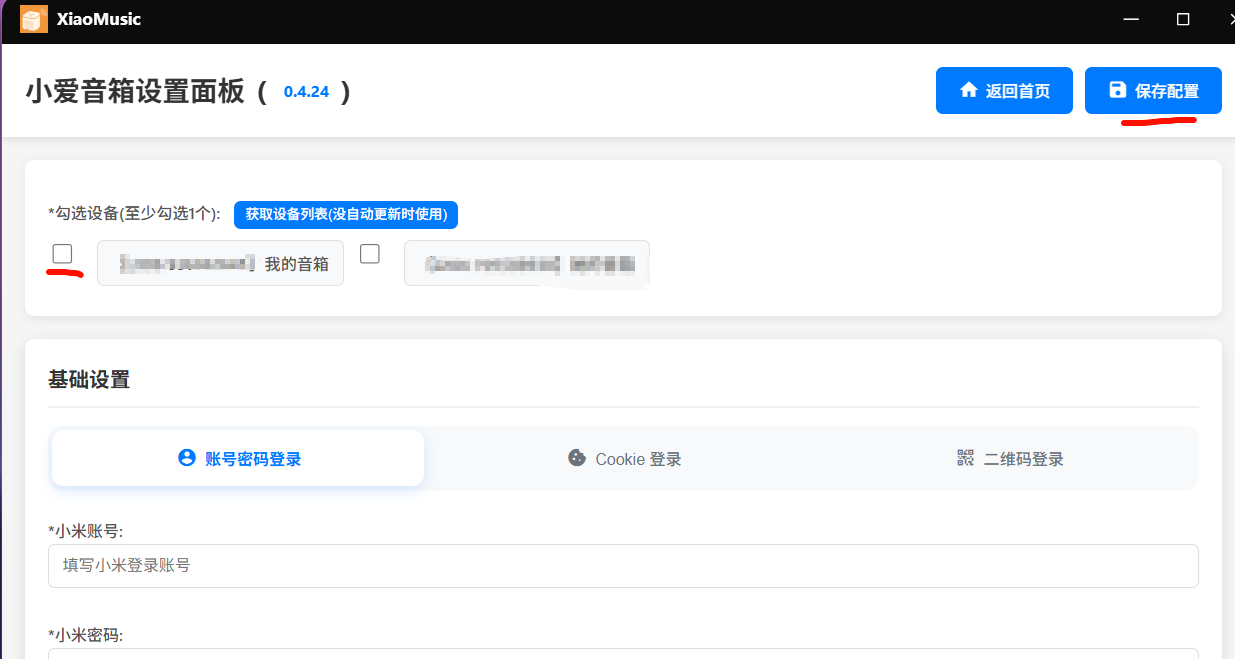Click the 返回首页 button

pos(1004,91)
